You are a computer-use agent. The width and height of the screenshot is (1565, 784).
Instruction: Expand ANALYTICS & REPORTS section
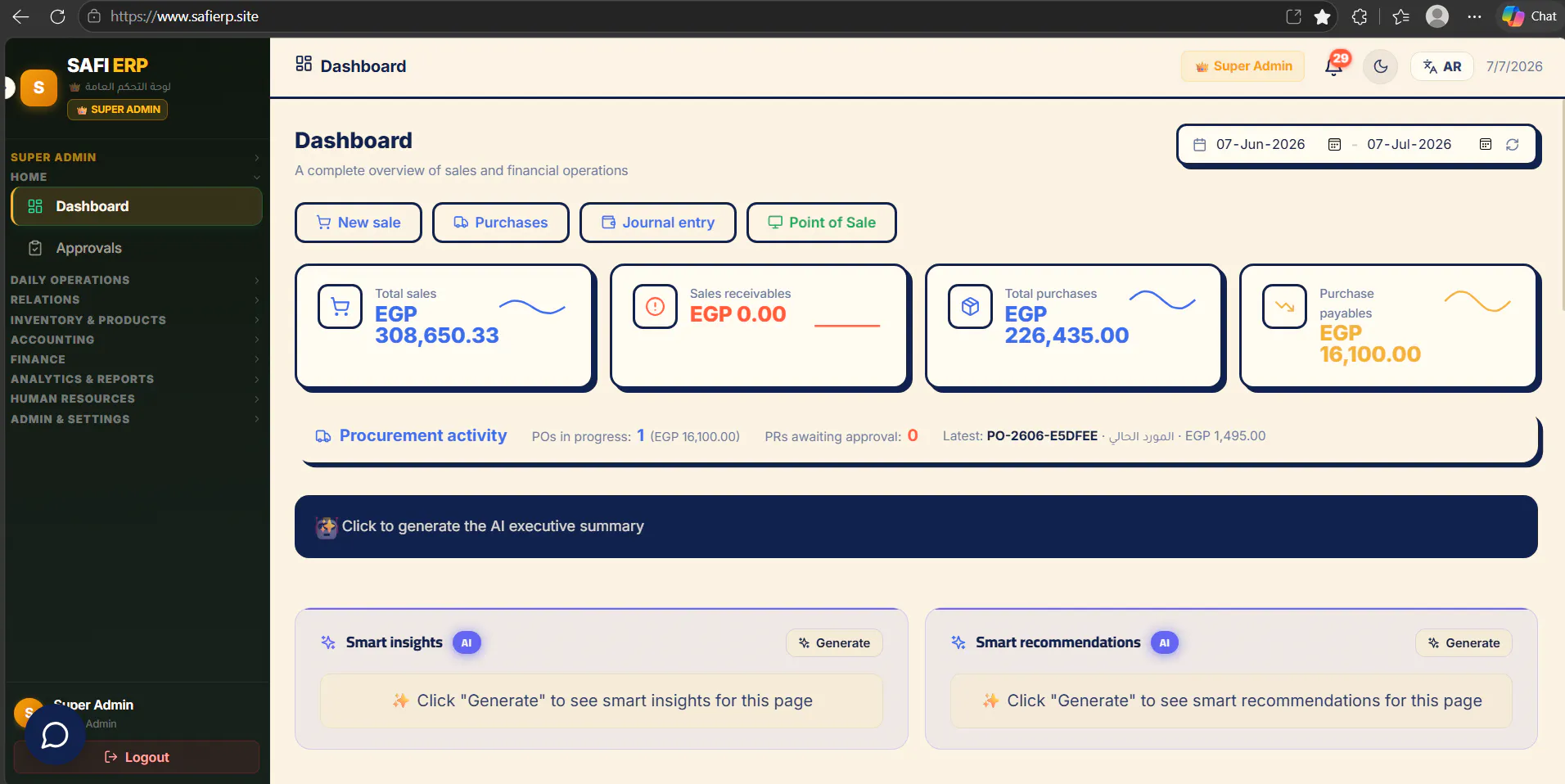[135, 379]
